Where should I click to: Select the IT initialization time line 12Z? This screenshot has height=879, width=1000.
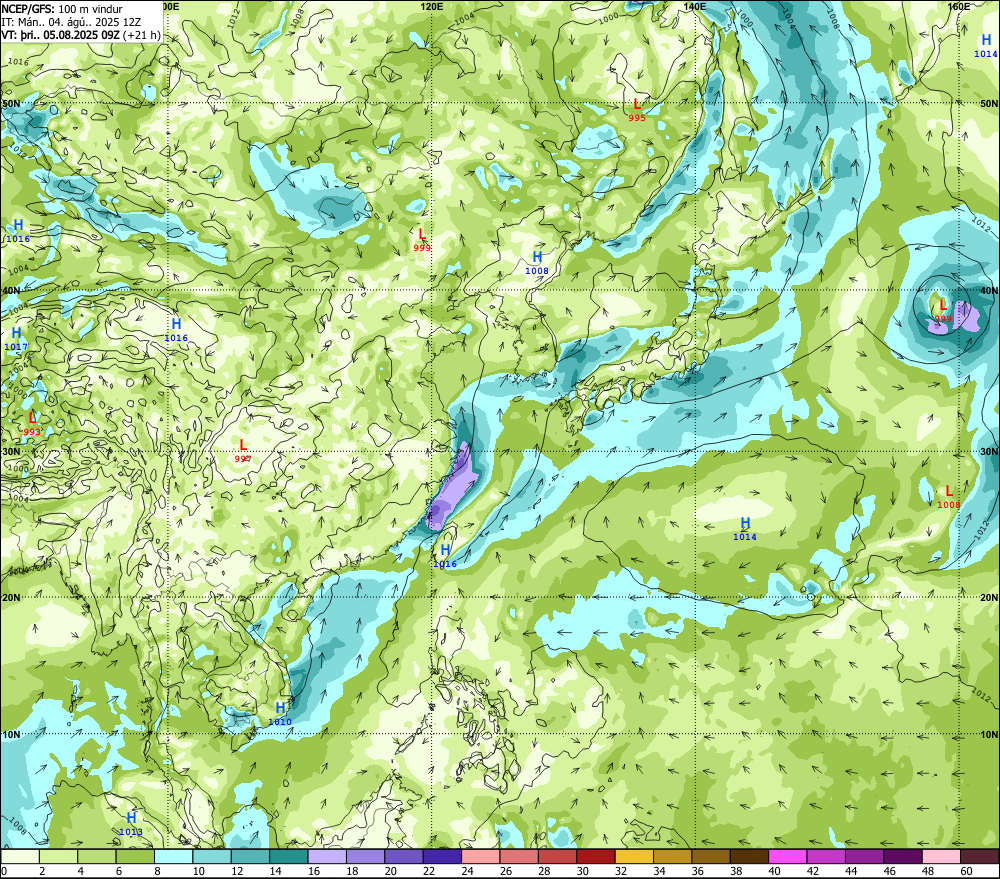71,22
